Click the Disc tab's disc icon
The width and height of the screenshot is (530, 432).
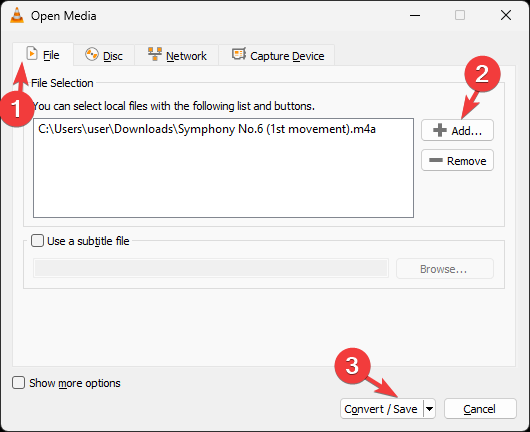(92, 54)
